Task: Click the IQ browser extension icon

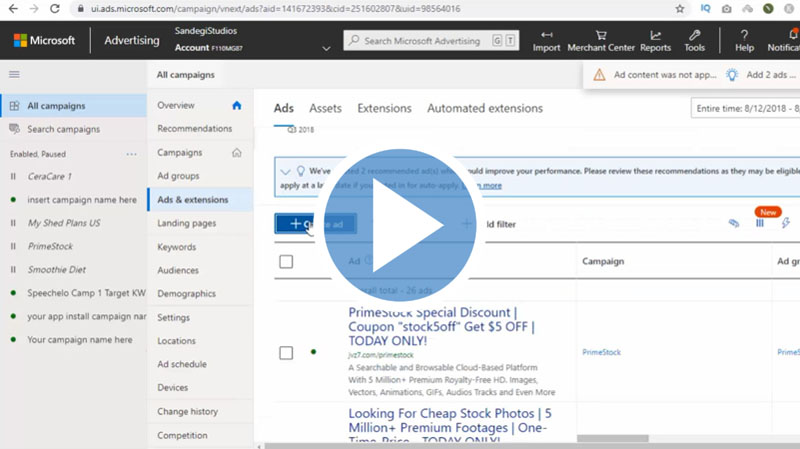Action: 705,9
